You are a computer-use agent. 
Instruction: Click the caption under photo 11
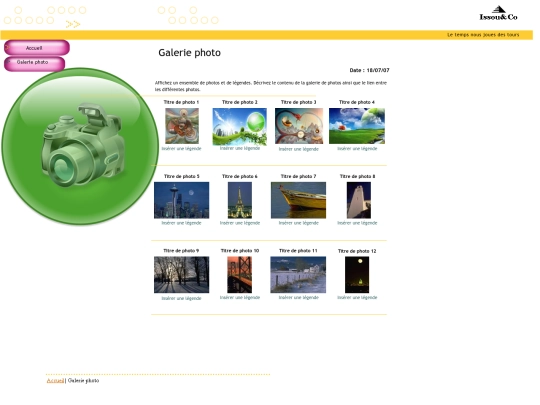click(299, 298)
